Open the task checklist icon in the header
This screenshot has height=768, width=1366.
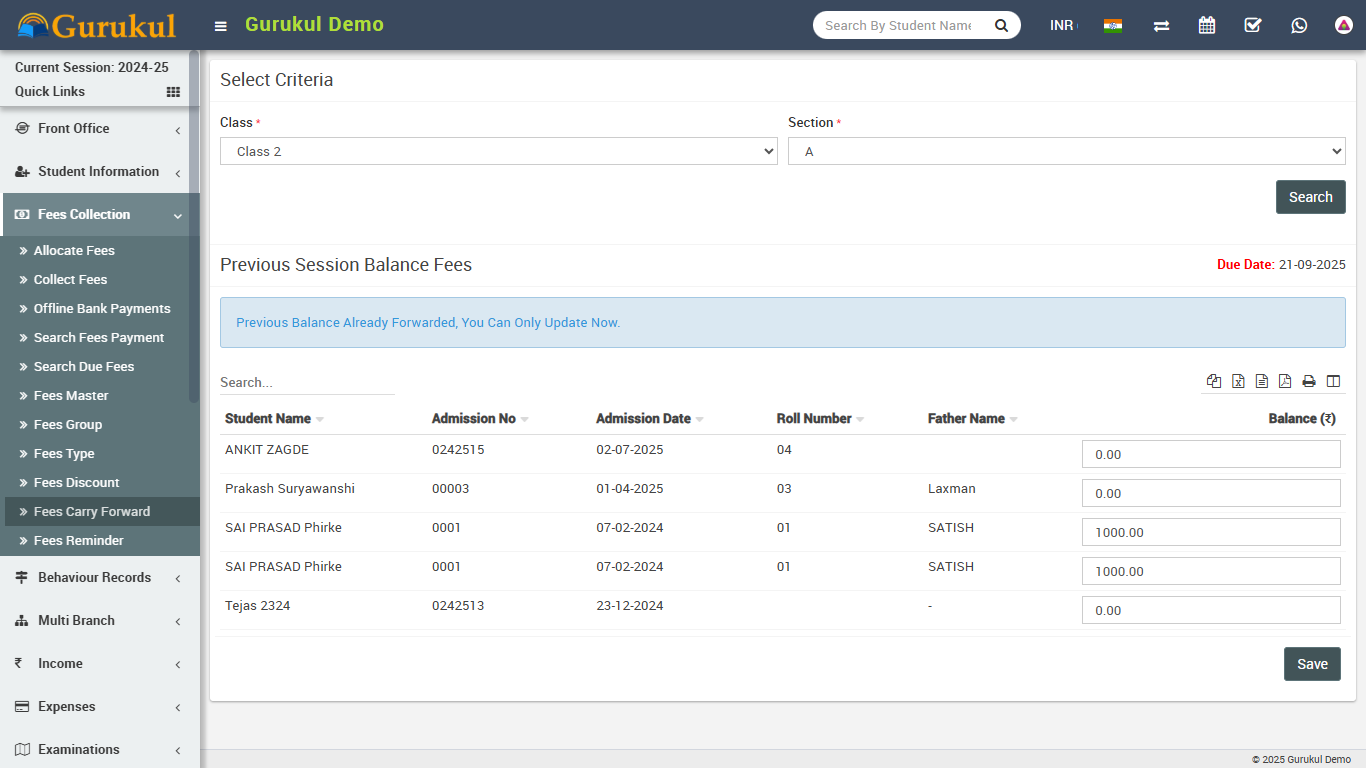point(1253,25)
